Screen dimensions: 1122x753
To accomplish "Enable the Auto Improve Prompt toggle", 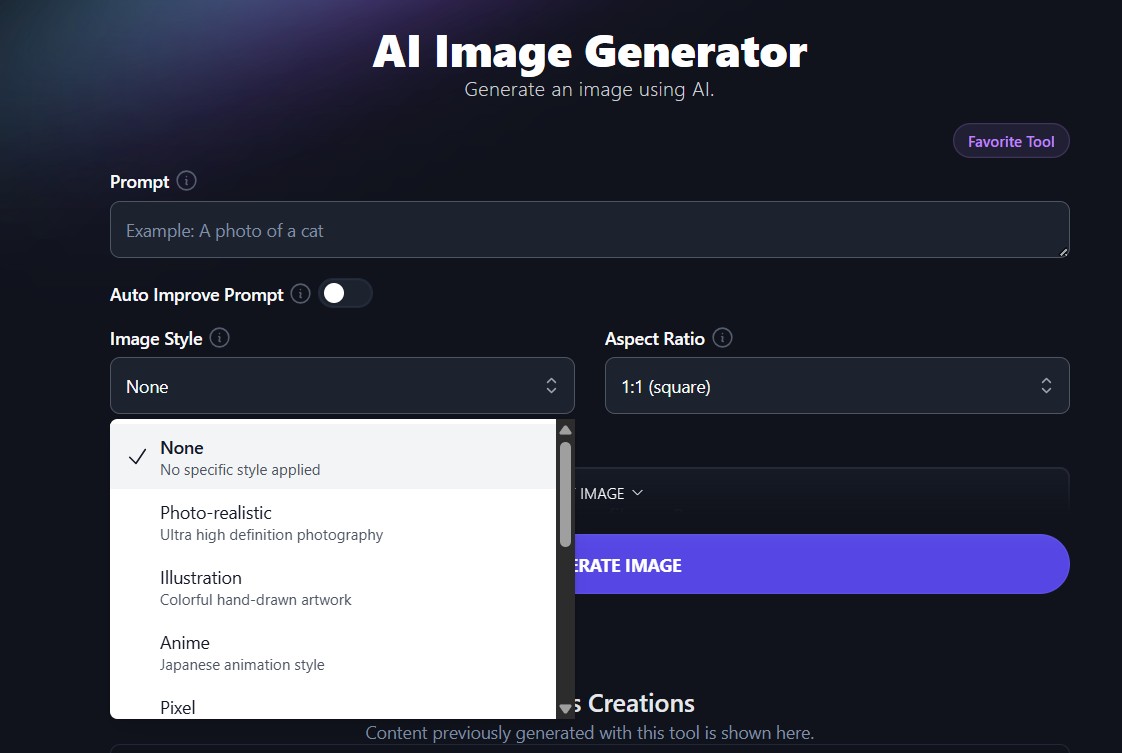I will [x=345, y=293].
